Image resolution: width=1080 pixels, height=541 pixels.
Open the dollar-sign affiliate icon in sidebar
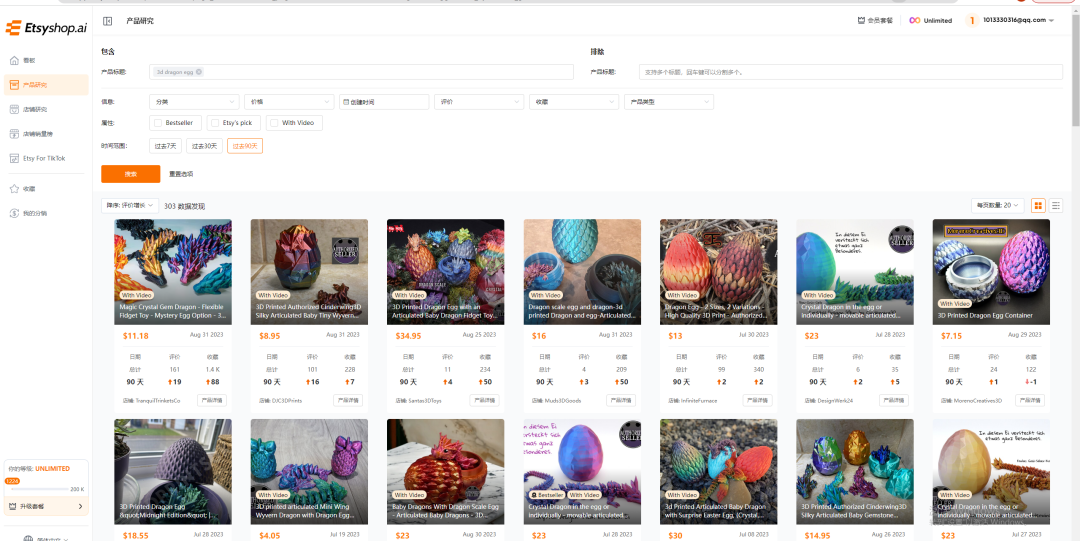tap(14, 213)
